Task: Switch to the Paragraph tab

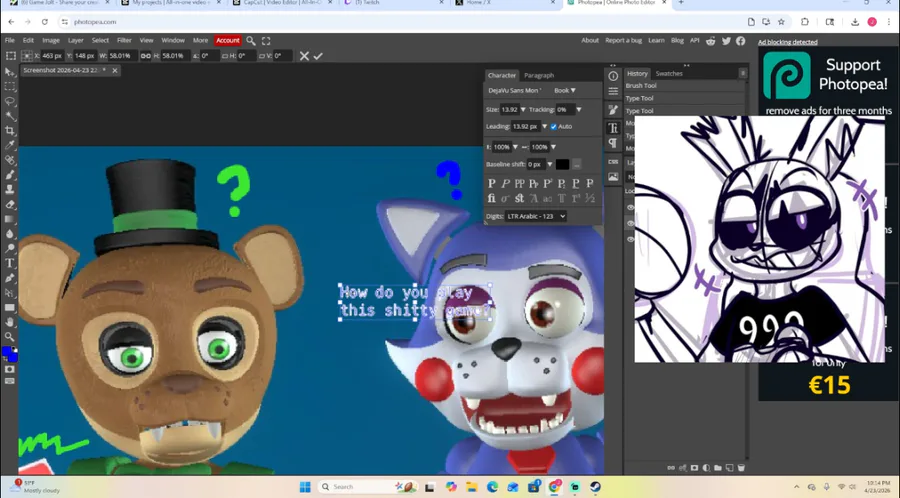Action: (x=538, y=76)
